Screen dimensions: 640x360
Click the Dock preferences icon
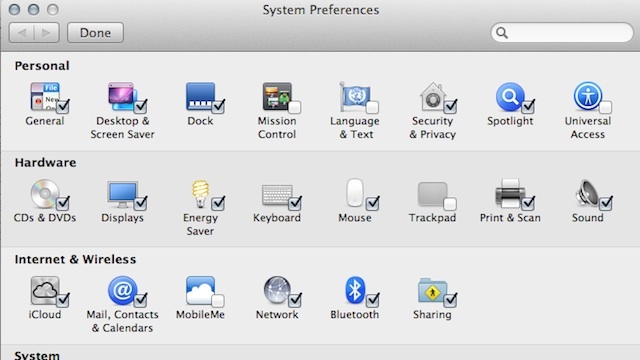pyautogui.click(x=200, y=96)
